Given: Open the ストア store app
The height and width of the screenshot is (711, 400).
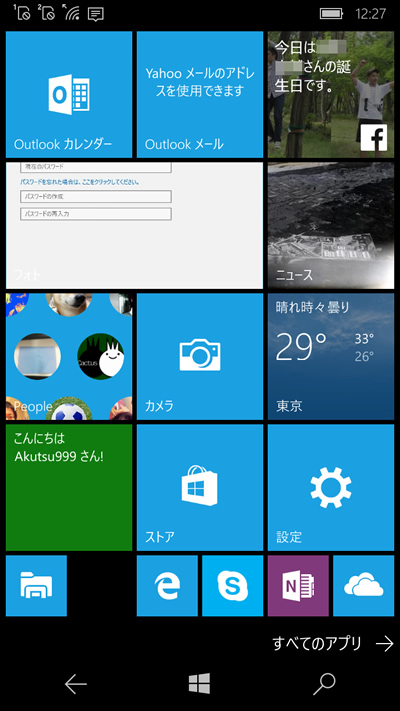Looking at the screenshot, I should coord(200,487).
